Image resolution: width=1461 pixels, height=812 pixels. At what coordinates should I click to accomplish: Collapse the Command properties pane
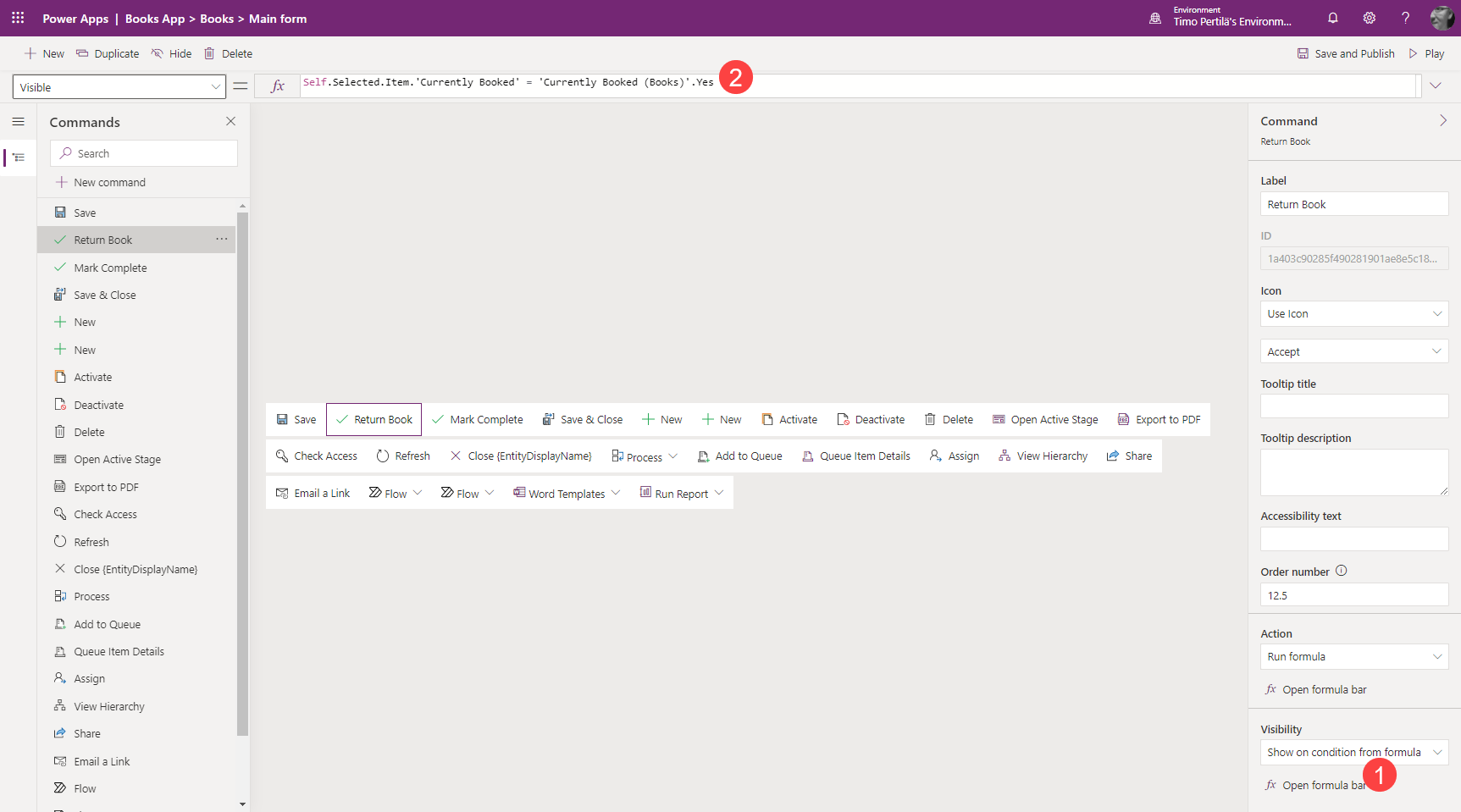pos(1443,121)
